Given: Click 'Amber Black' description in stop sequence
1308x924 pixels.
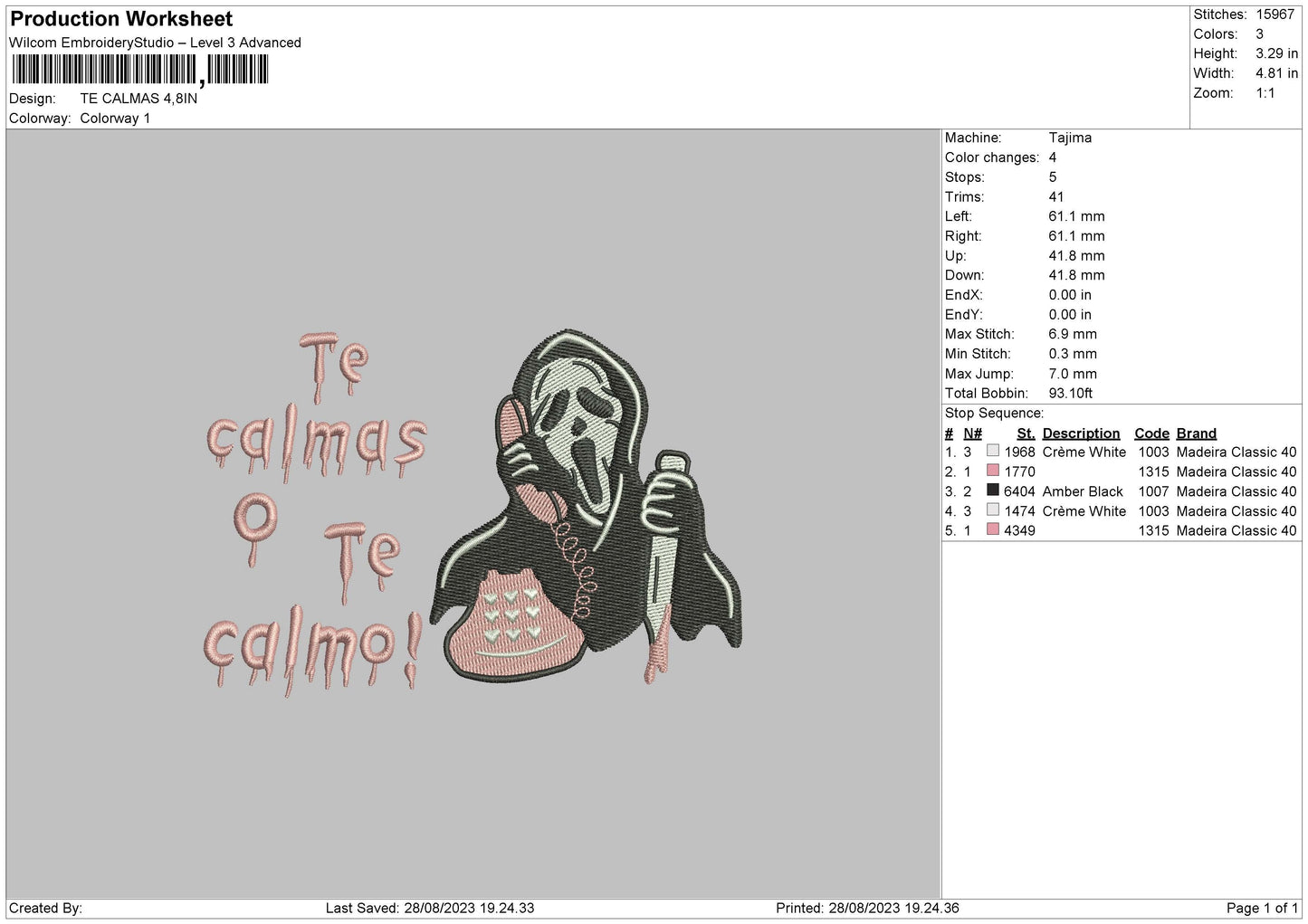Looking at the screenshot, I should (1083, 491).
